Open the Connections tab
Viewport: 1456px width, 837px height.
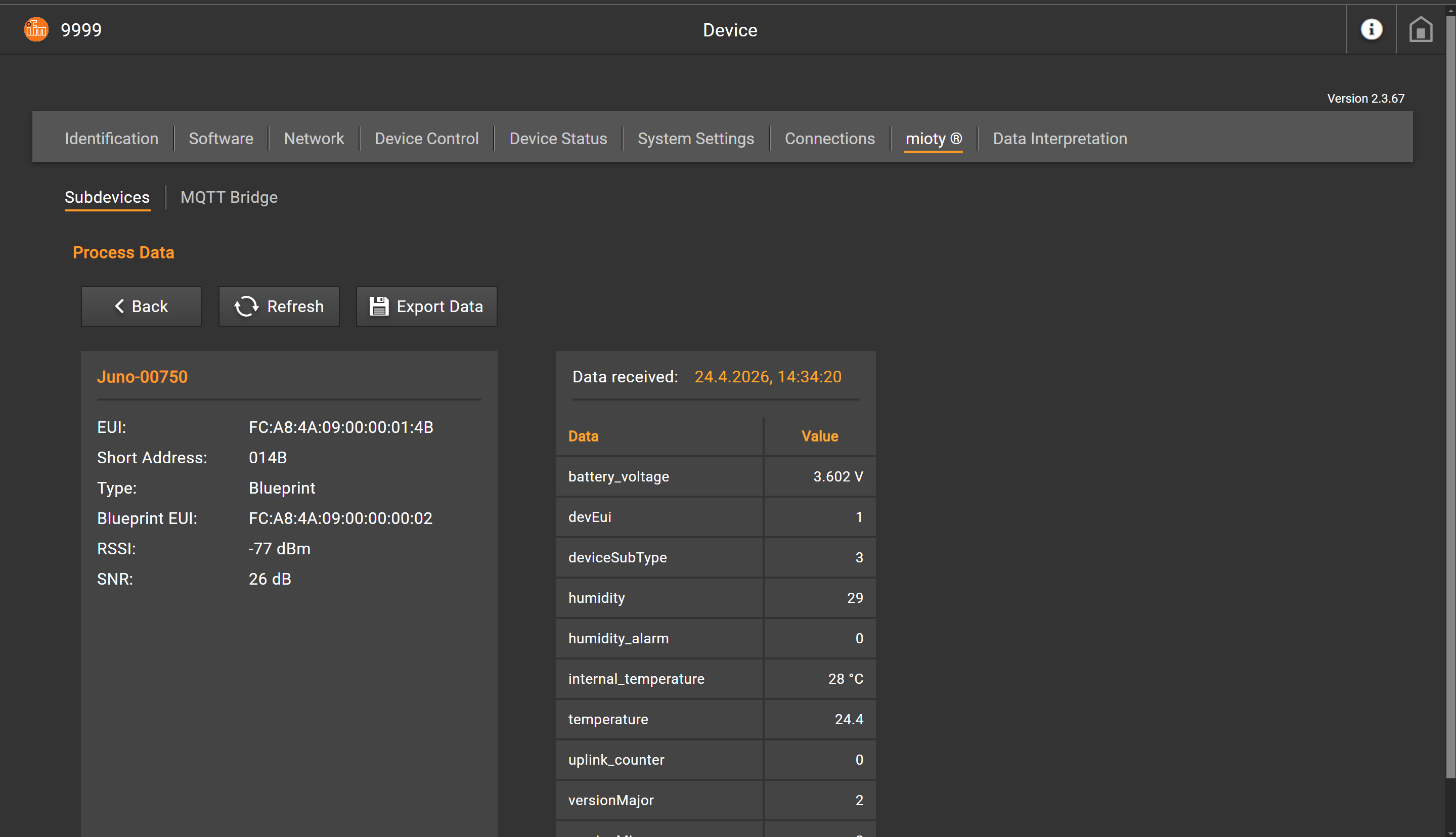click(x=829, y=139)
